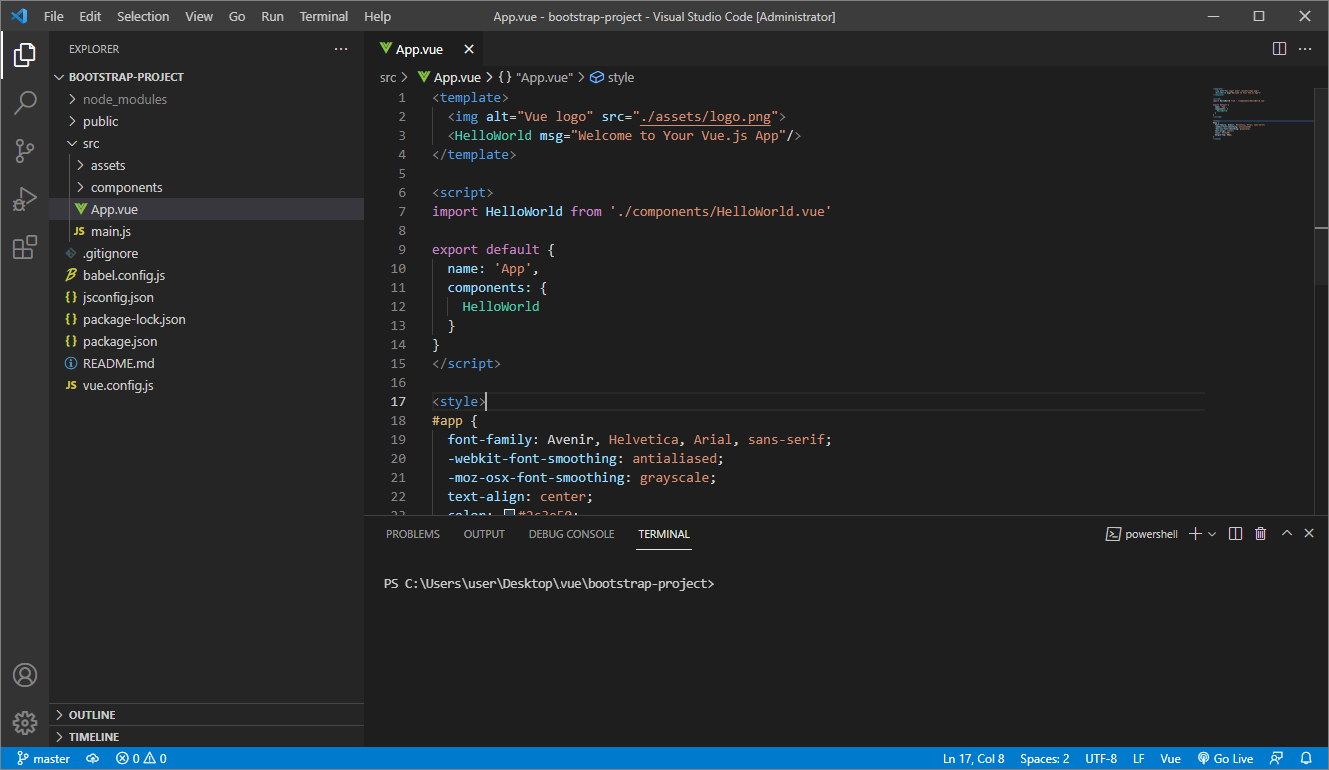Open the Manage gear icon
The image size is (1329, 770).
tap(25, 722)
